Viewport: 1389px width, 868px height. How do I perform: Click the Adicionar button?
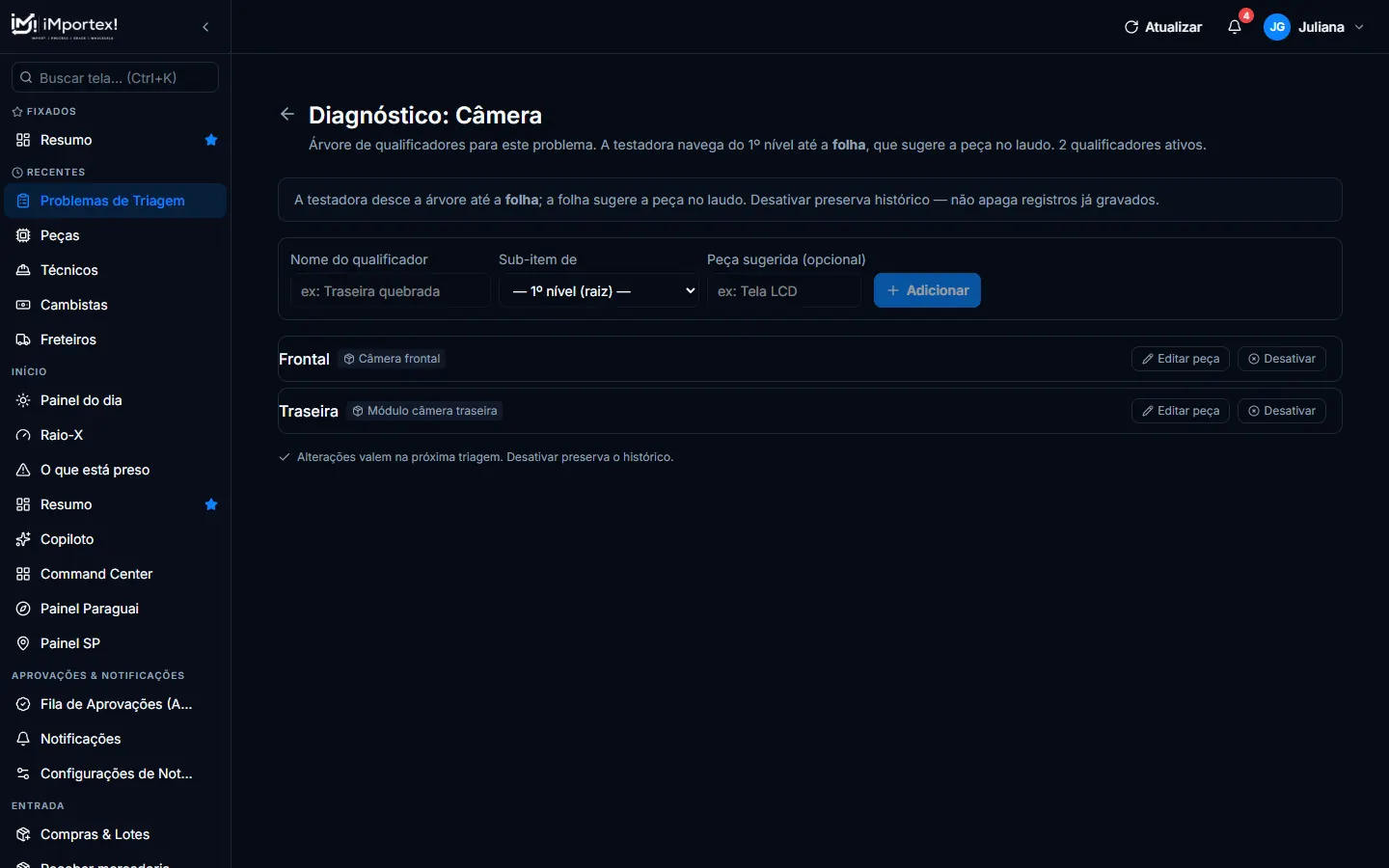pos(927,290)
